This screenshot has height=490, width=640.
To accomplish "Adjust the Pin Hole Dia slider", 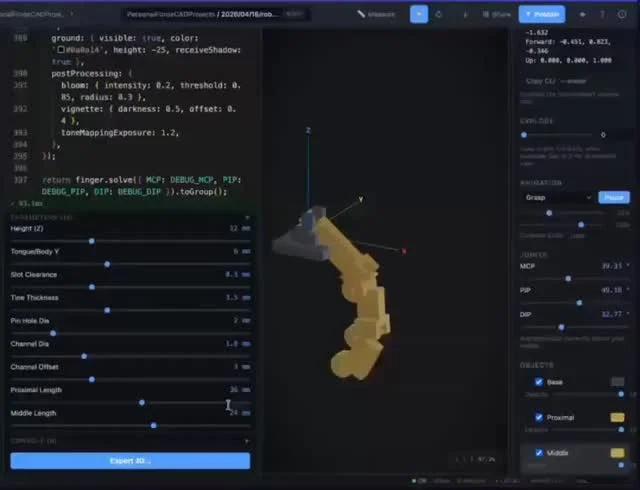I will coord(130,333).
